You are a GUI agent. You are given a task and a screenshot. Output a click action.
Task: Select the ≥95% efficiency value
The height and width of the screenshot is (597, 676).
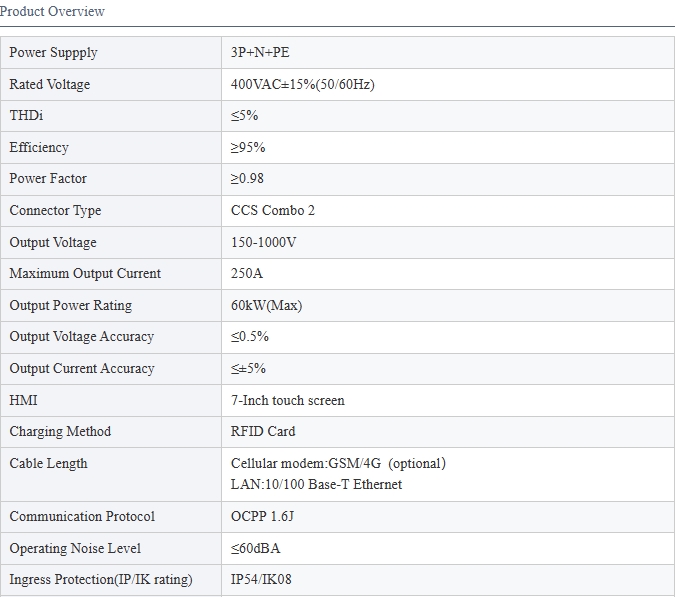coord(248,147)
